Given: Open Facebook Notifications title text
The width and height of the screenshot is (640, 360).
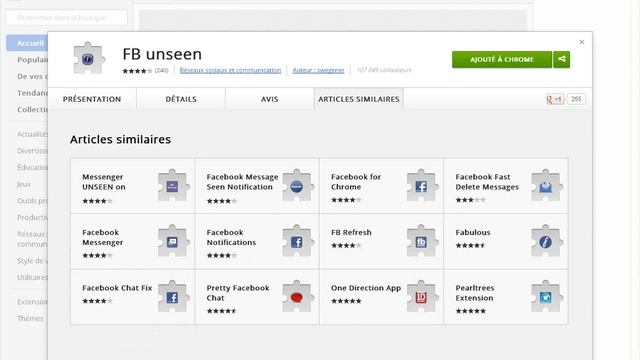Looking at the screenshot, I should pyautogui.click(x=231, y=237).
